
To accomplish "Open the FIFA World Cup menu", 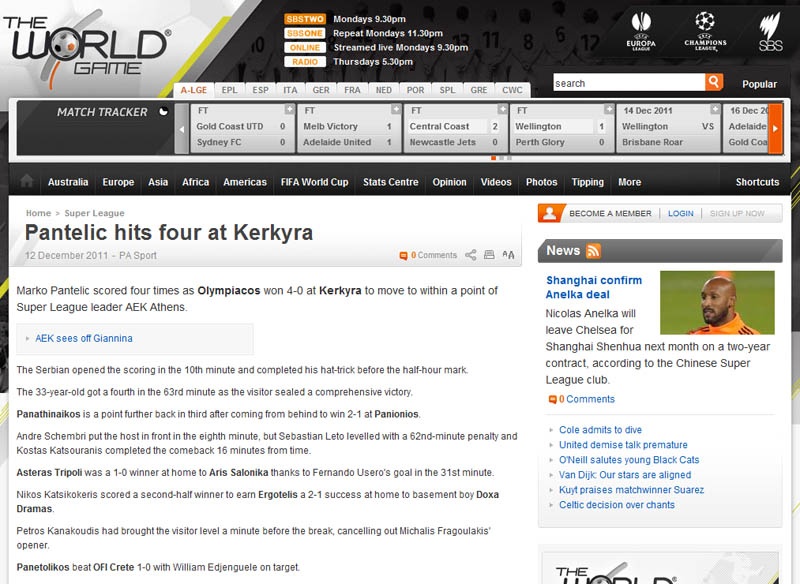I will pyautogui.click(x=314, y=182).
